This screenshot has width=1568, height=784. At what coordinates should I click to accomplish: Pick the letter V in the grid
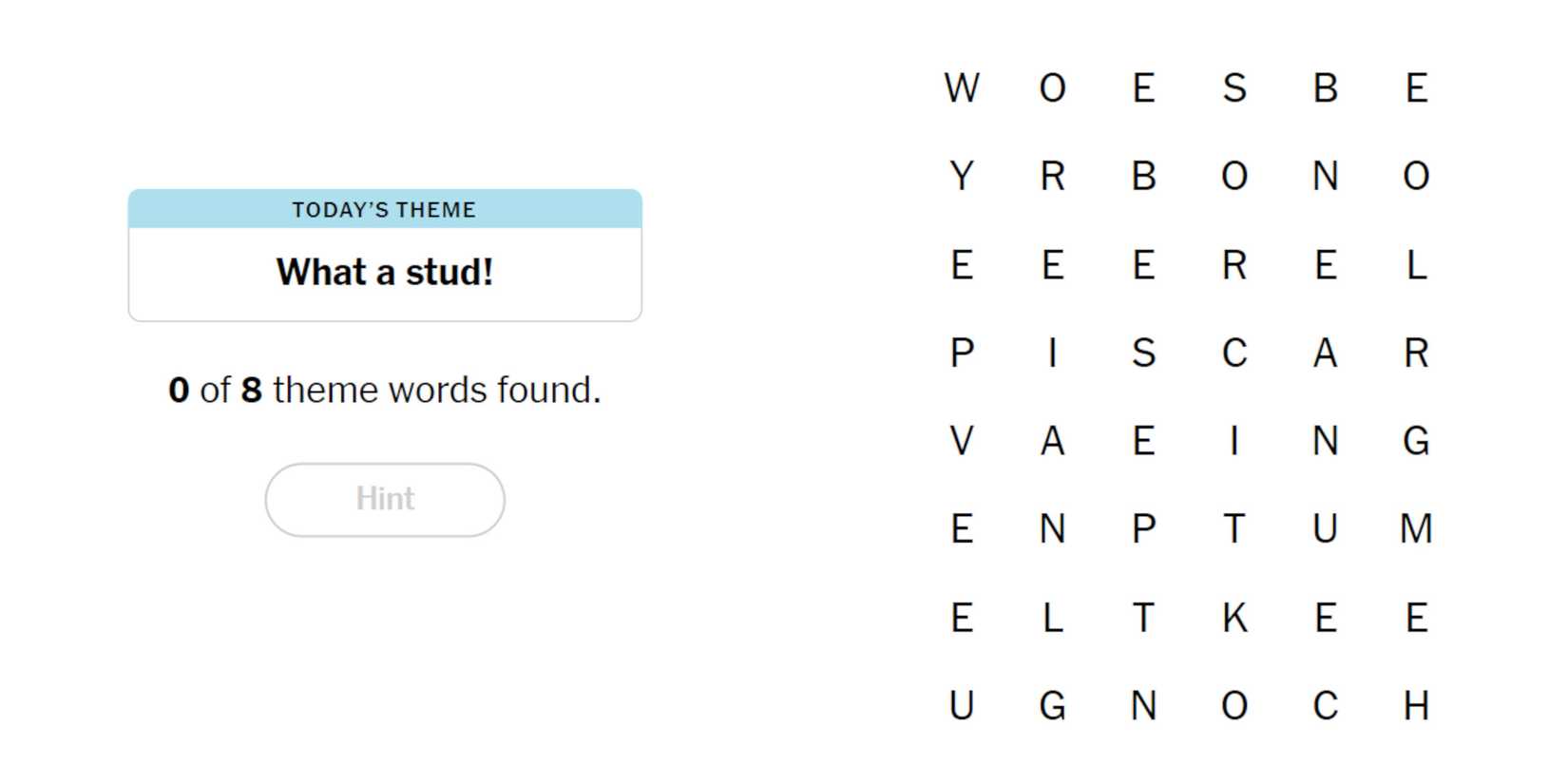pos(962,441)
